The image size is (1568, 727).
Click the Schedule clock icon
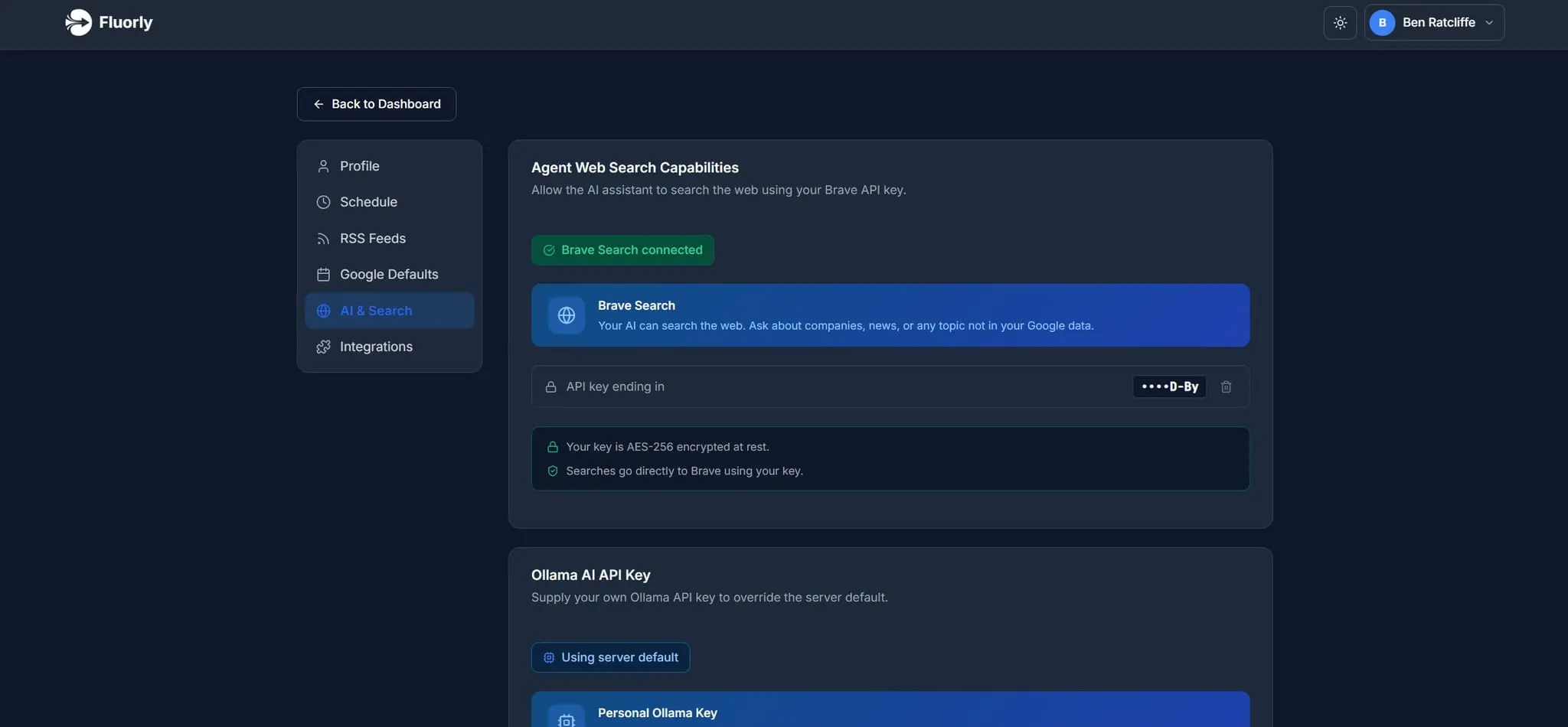323,202
